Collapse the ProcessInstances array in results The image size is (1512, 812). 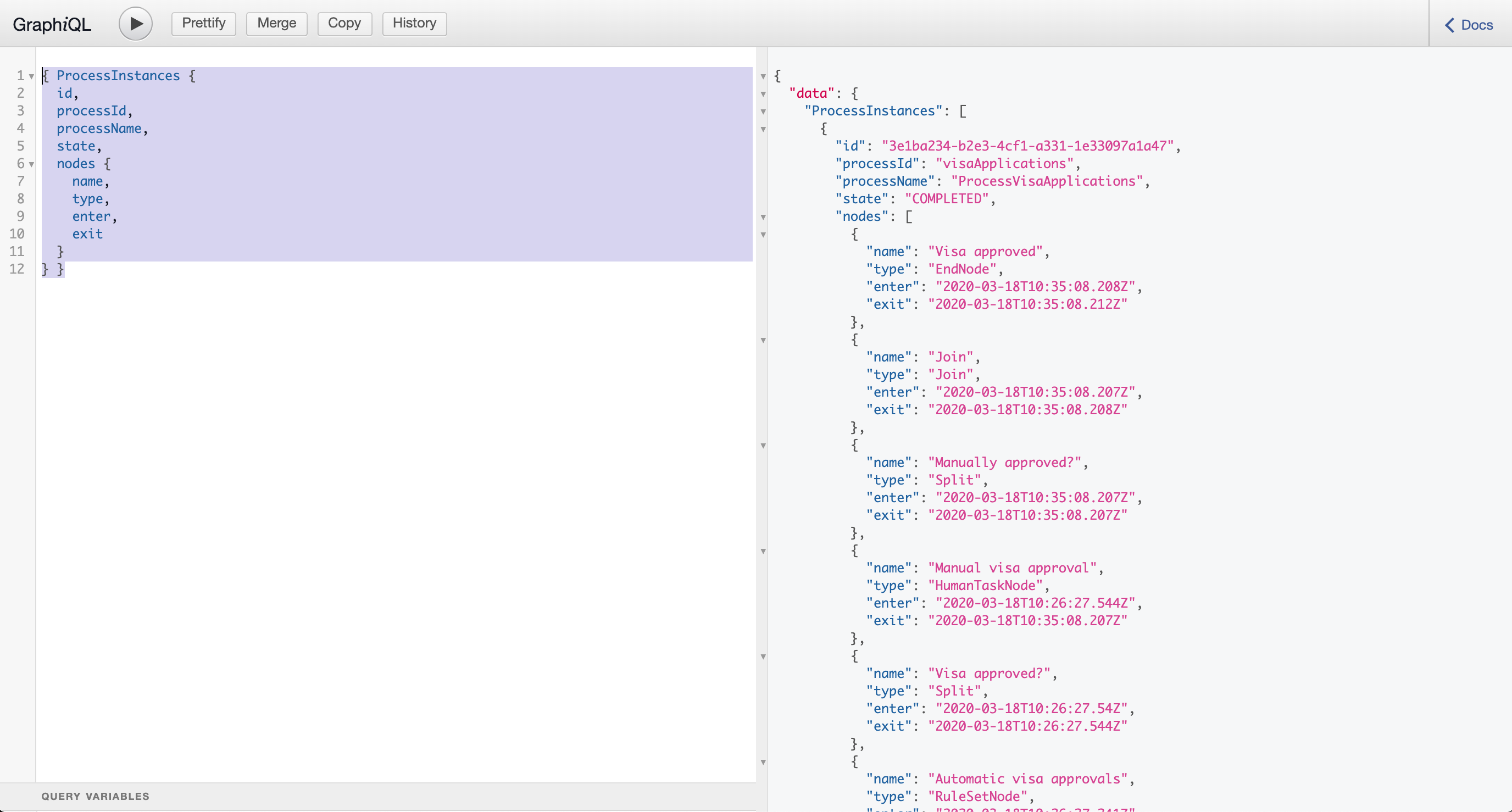pos(763,112)
